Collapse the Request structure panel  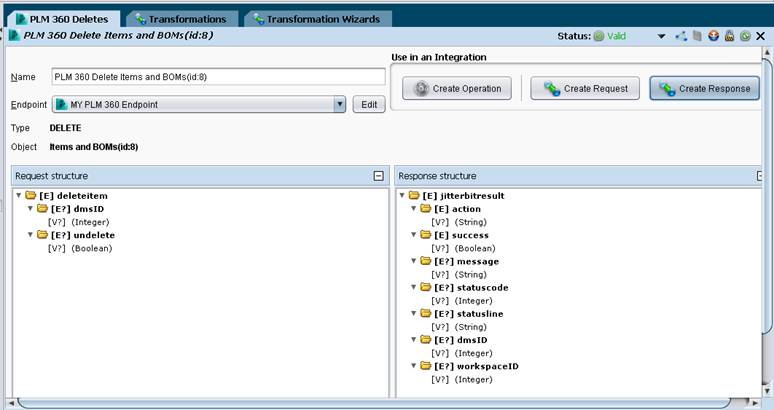click(x=379, y=176)
